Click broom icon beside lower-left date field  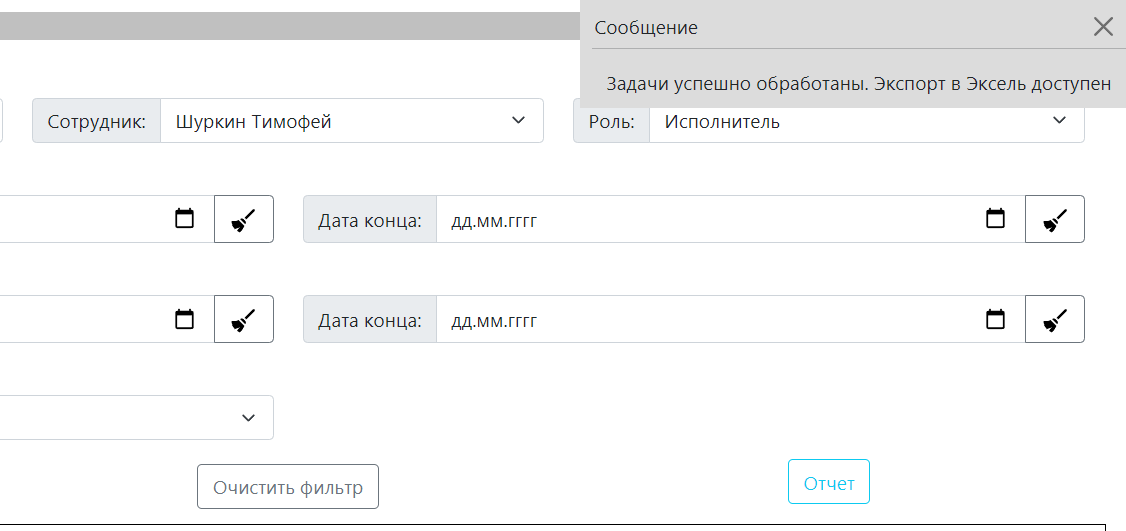pyautogui.click(x=244, y=320)
